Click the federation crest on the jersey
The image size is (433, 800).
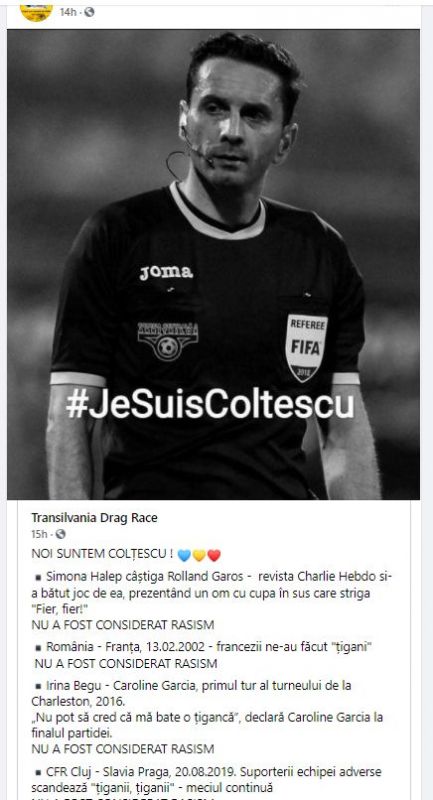point(168,340)
